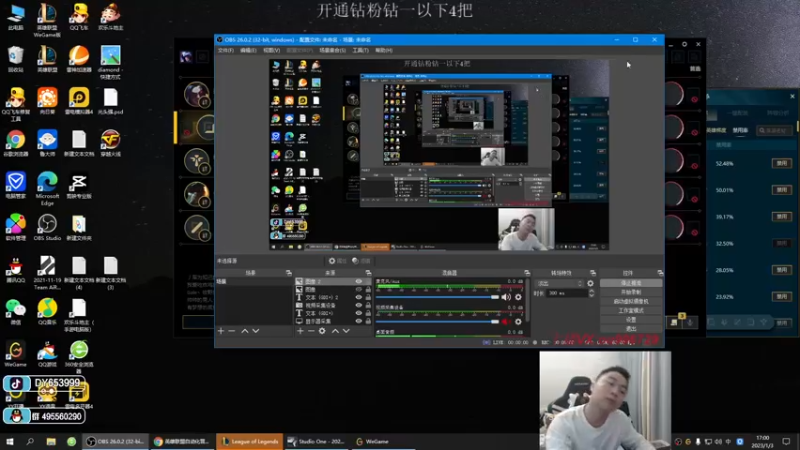Open the scene transition type dropdown
The width and height of the screenshot is (800, 450).
[559, 283]
